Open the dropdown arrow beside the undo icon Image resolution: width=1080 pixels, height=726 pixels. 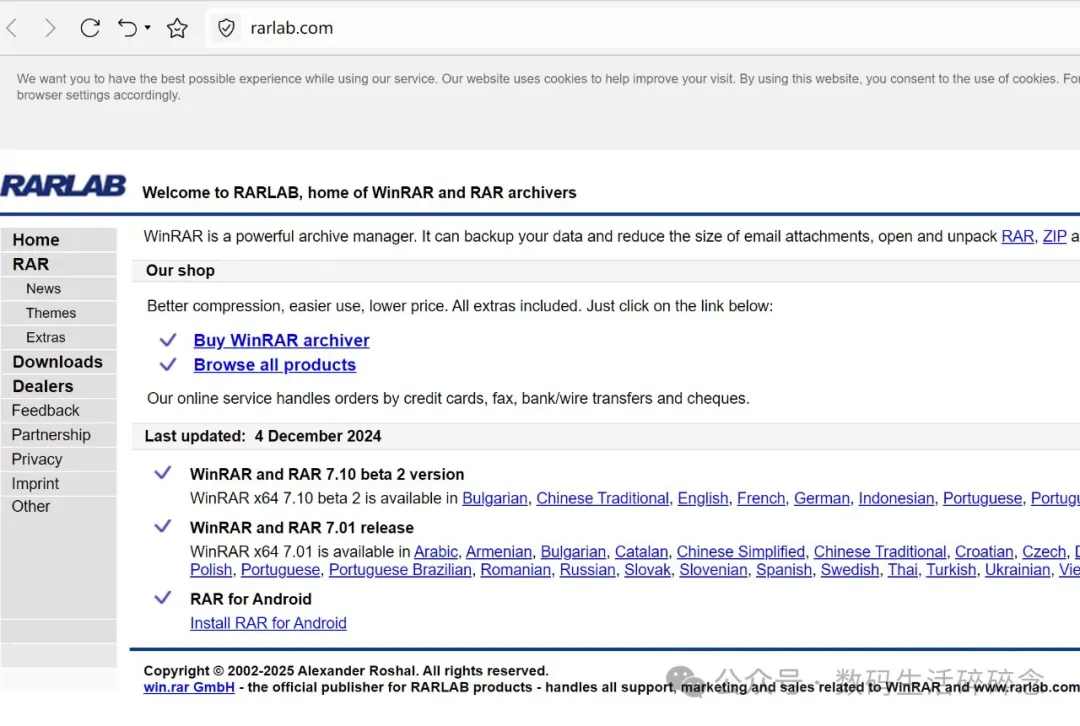(x=147, y=28)
